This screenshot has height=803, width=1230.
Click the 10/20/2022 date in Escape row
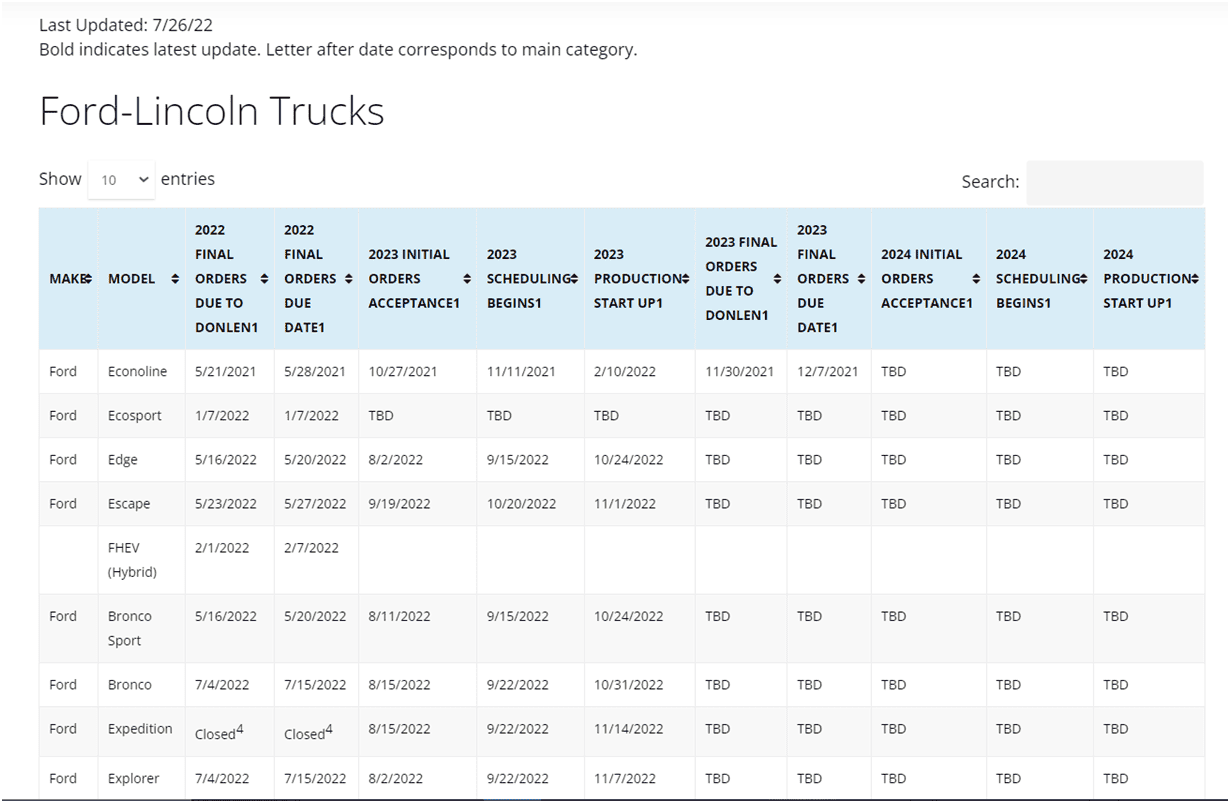coord(521,504)
